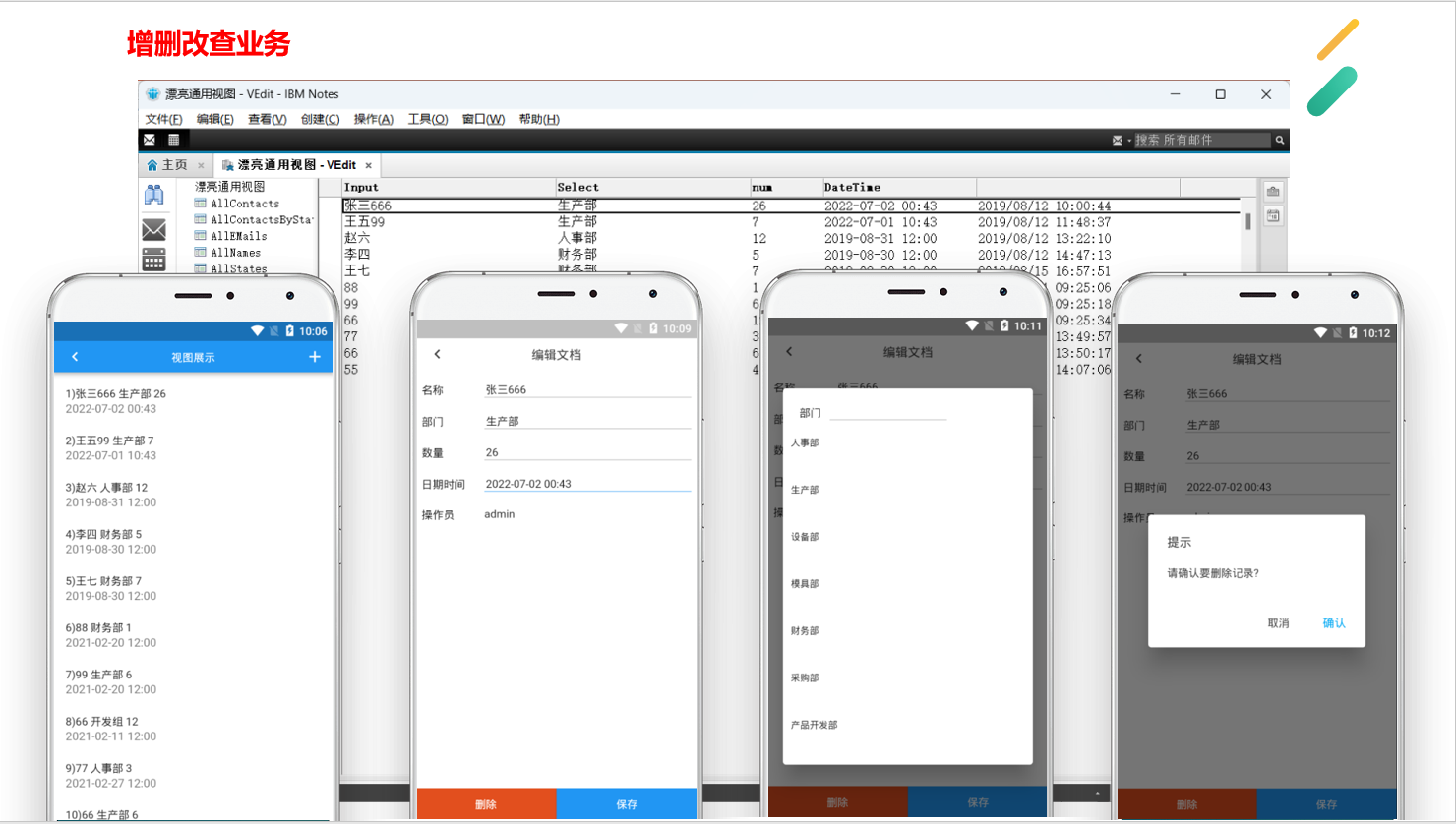Image resolution: width=1456 pixels, height=824 pixels.
Task: Tap list item 9)77 人事部 3
Action: pos(193,776)
